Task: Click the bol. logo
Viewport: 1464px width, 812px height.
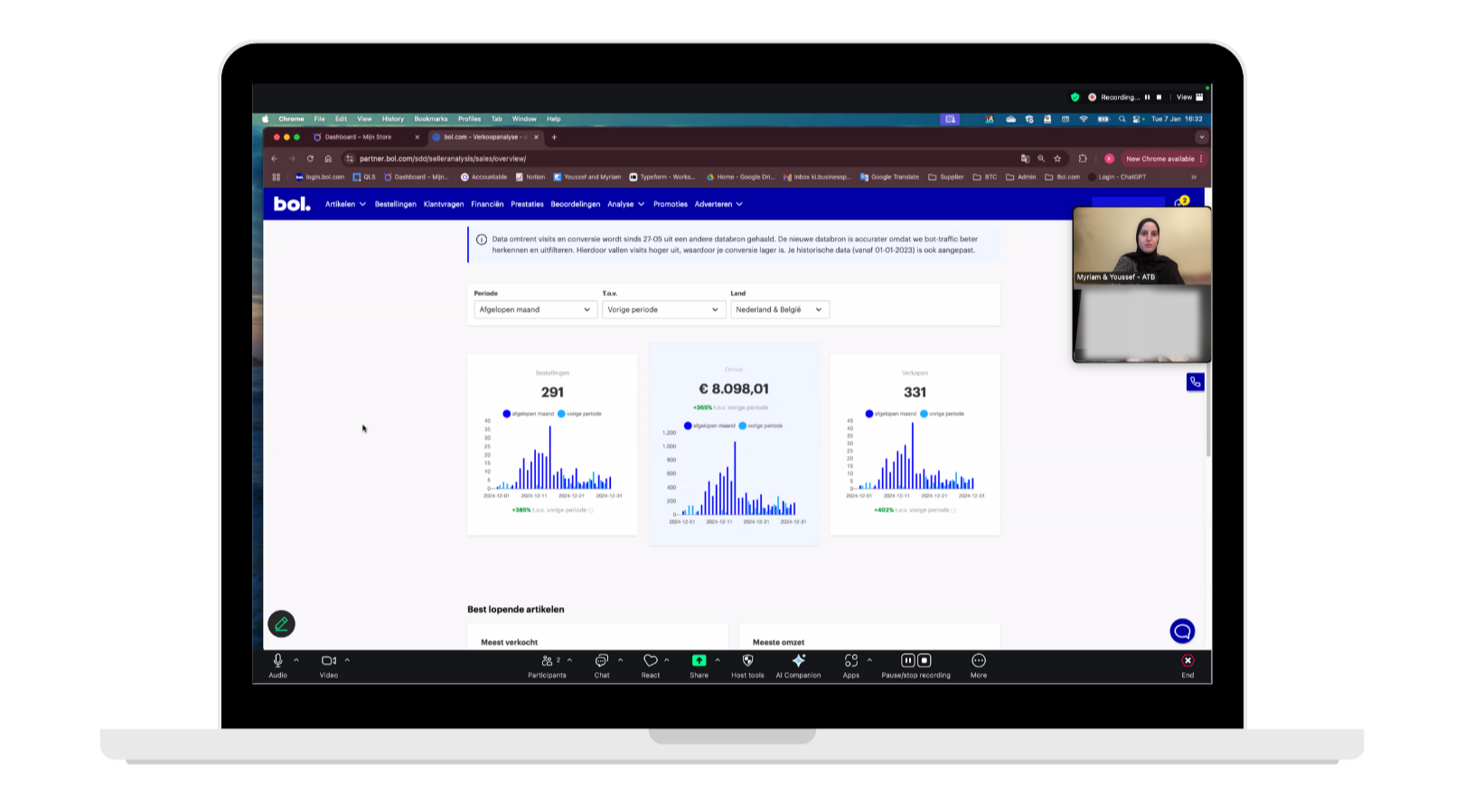Action: pos(292,204)
